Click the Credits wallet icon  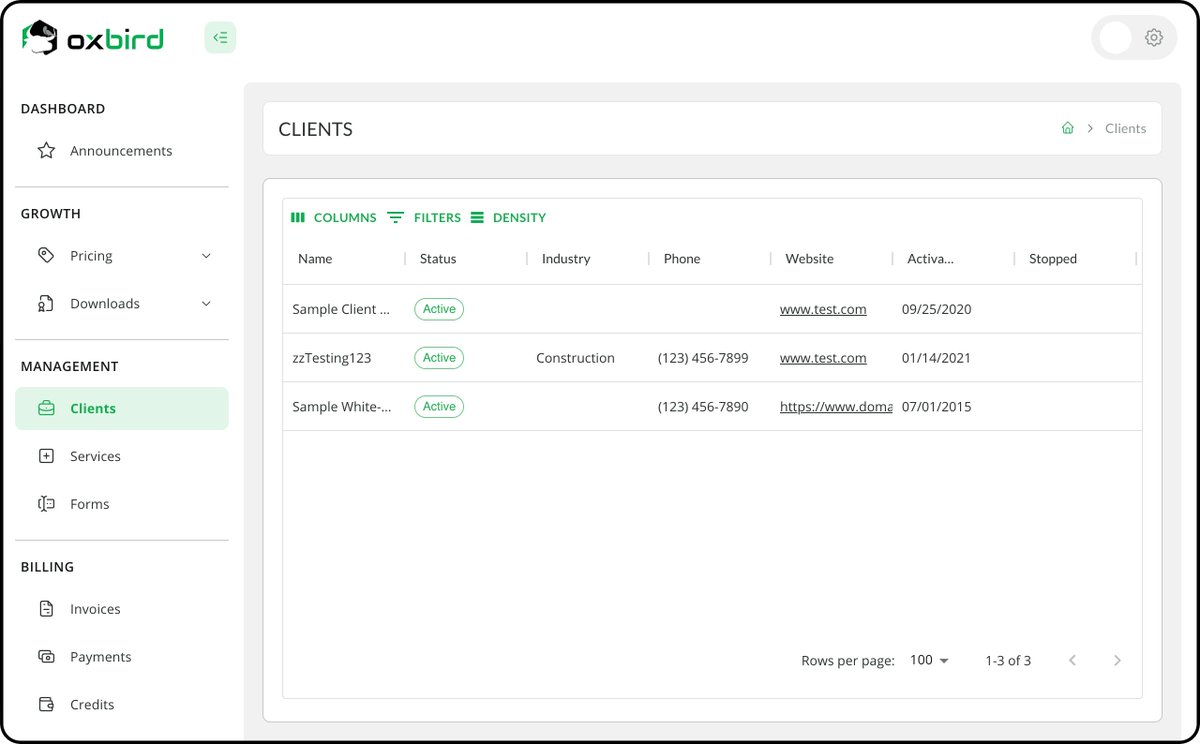[46, 705]
